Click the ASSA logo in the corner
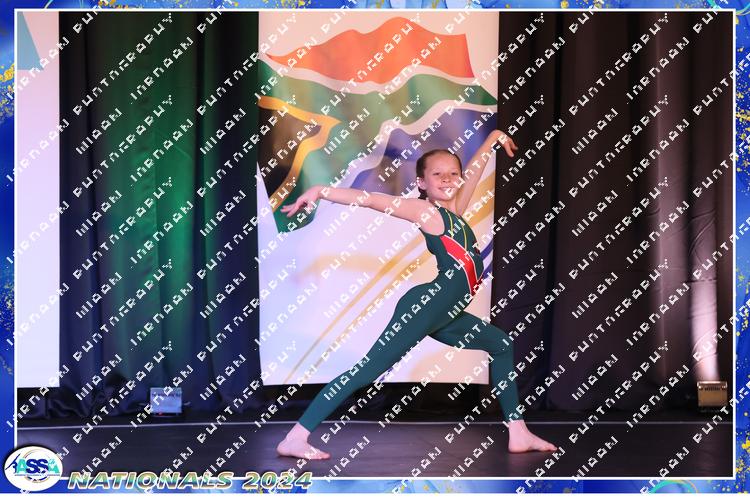Screen dimensions: 750x500 (32, 468)
